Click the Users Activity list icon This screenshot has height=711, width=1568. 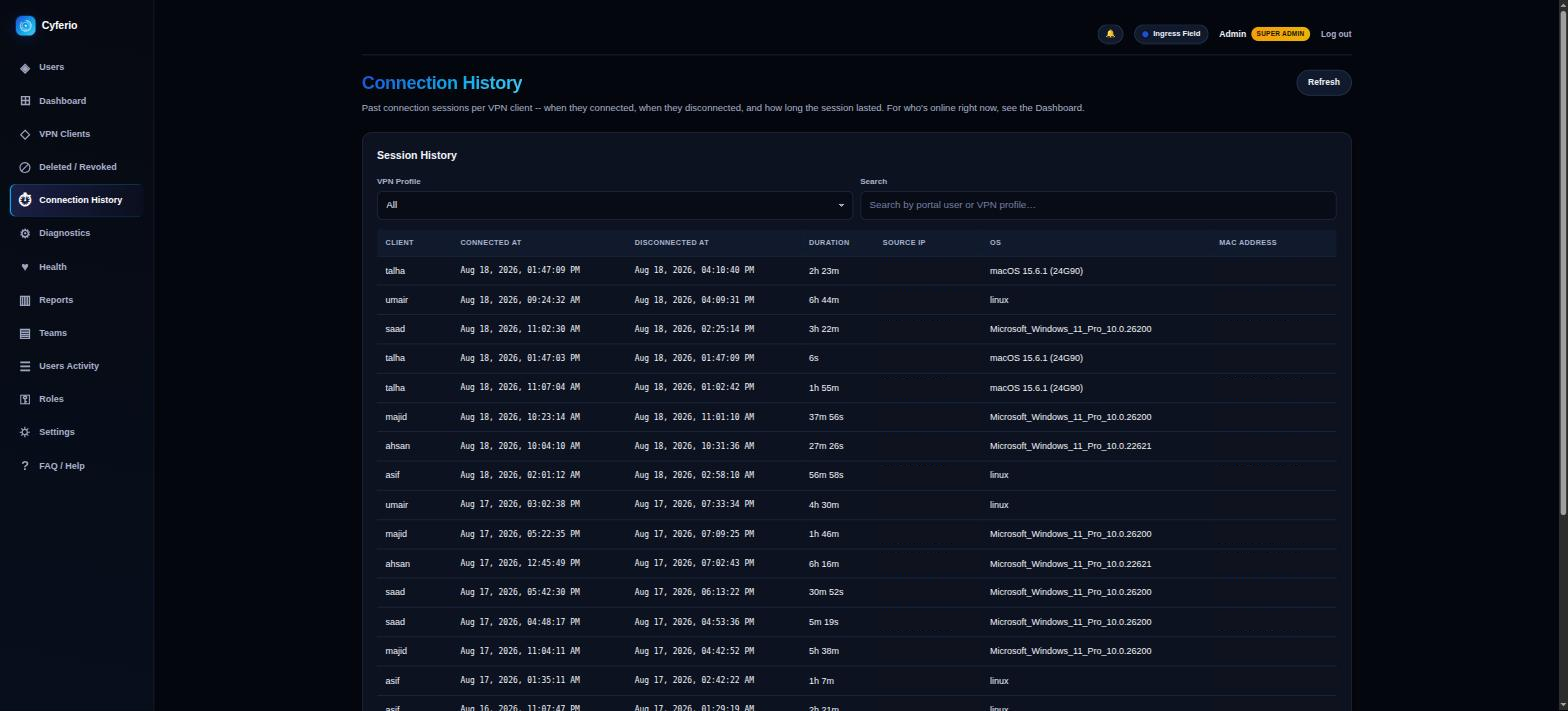tap(25, 366)
